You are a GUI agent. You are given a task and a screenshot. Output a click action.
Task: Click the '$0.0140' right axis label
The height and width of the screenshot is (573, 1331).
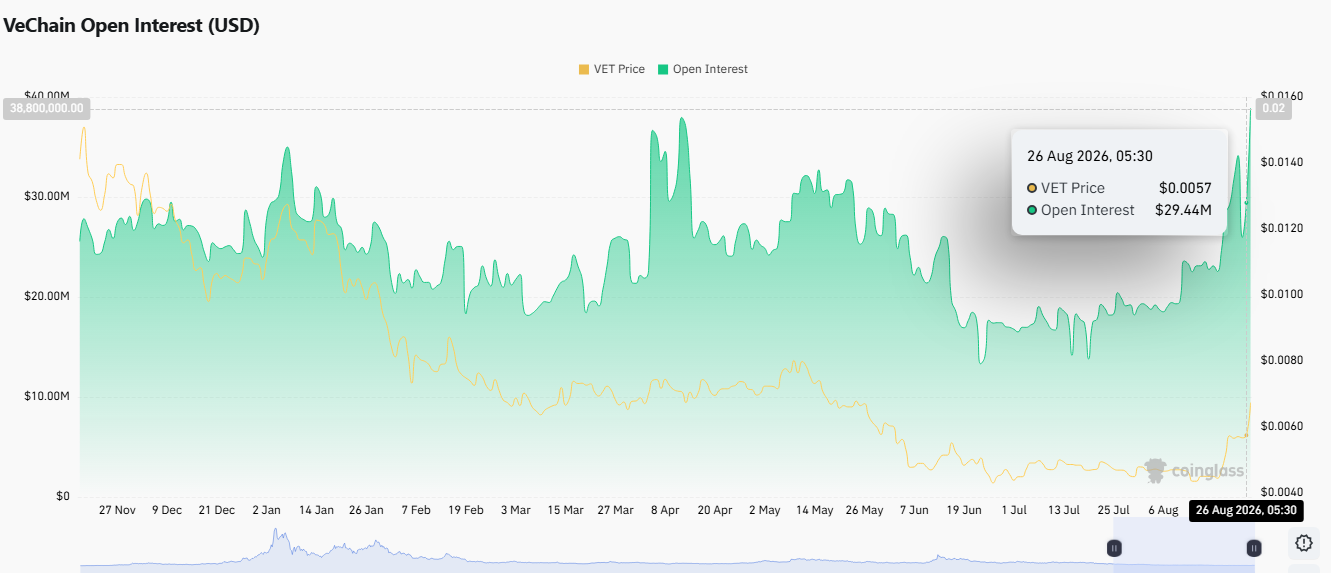pyautogui.click(x=1283, y=162)
